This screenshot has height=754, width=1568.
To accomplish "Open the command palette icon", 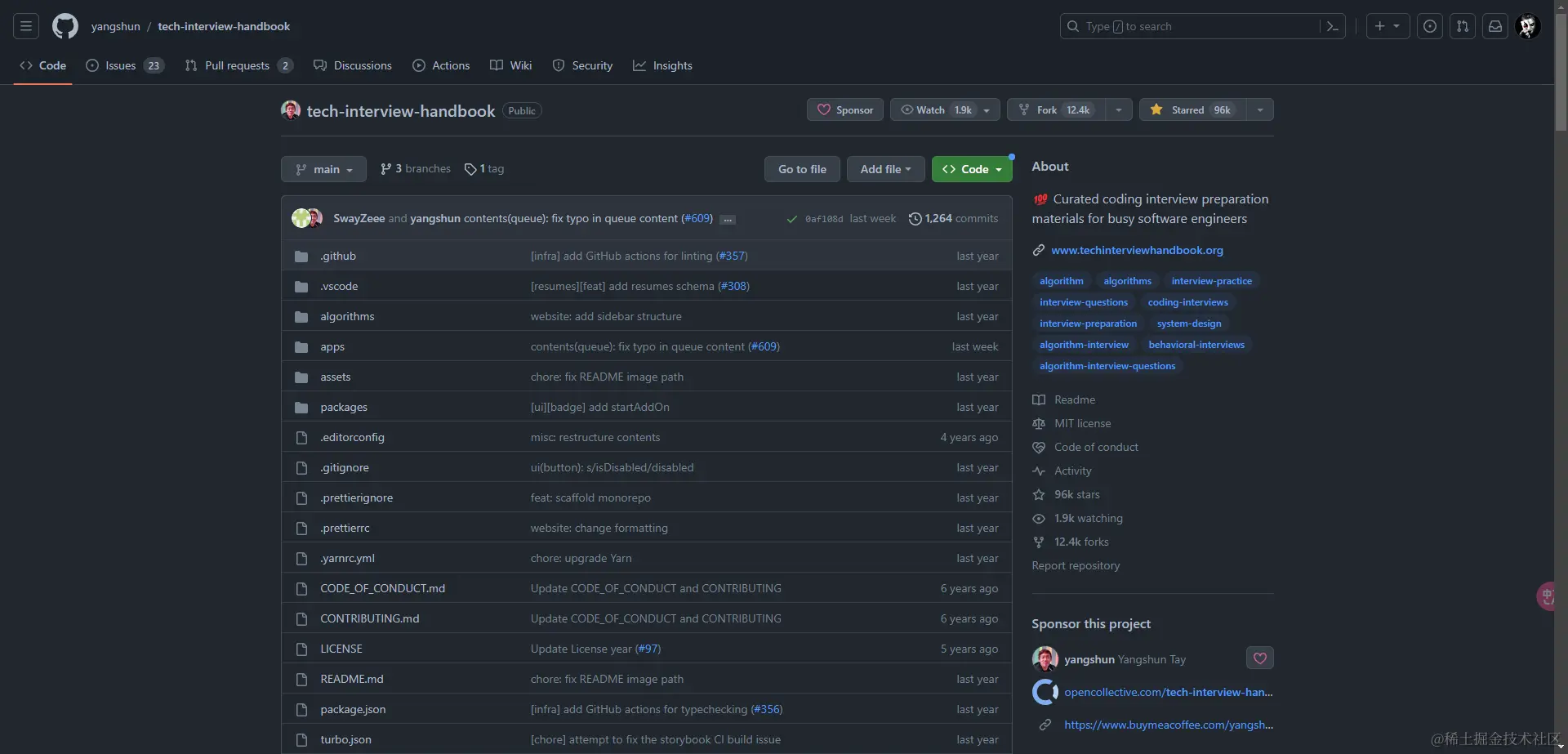I will coord(1332,26).
